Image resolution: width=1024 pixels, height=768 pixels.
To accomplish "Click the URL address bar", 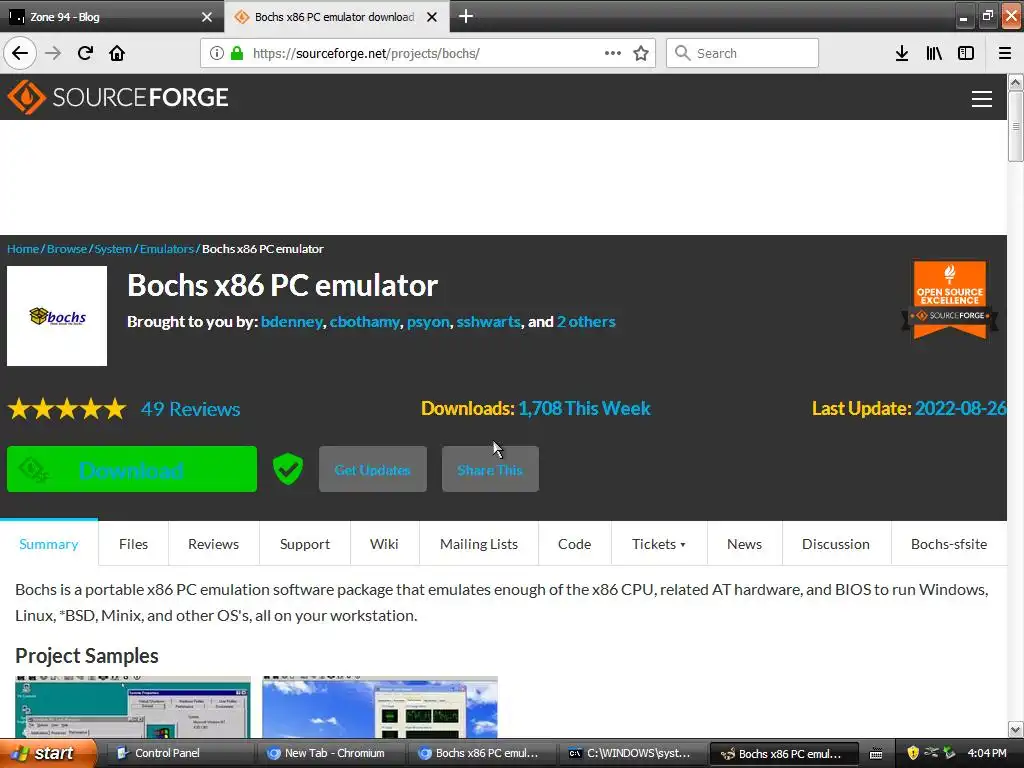I will [x=428, y=53].
